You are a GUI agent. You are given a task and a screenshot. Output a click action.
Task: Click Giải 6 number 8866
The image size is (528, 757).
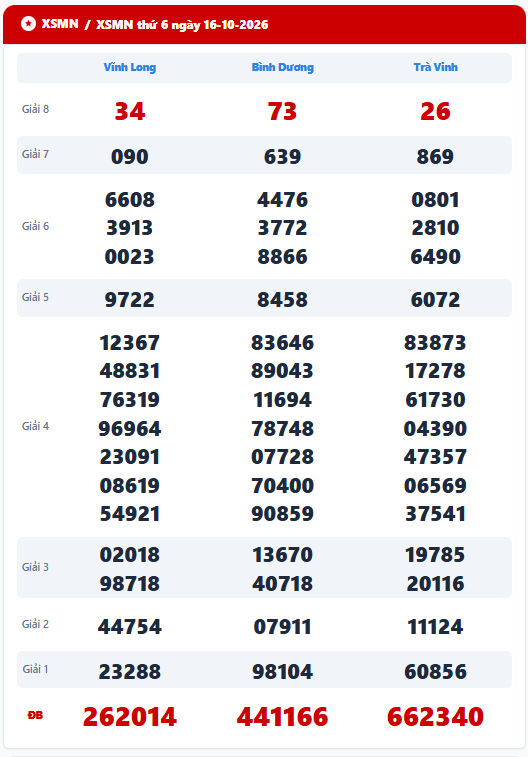(x=282, y=257)
